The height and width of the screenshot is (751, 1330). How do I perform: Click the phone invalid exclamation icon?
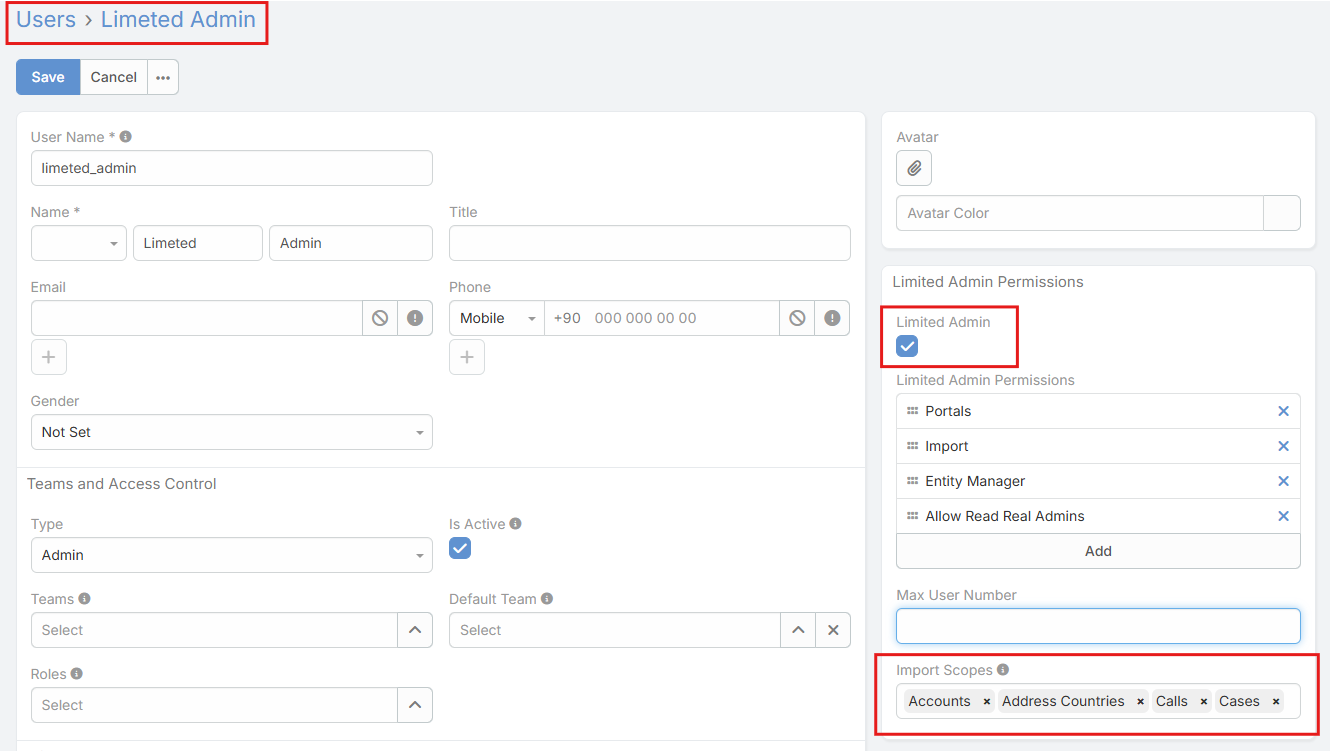(832, 318)
